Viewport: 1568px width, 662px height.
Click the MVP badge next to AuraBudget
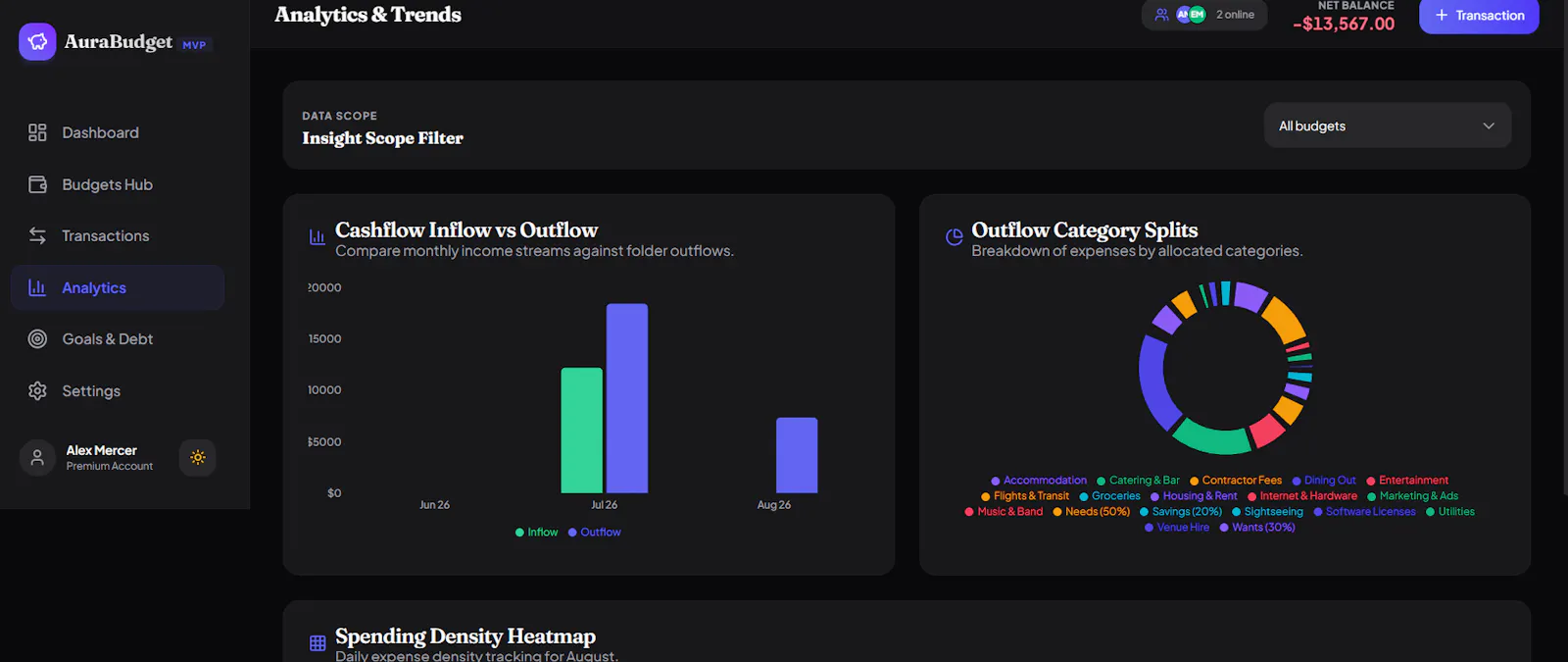tap(194, 45)
